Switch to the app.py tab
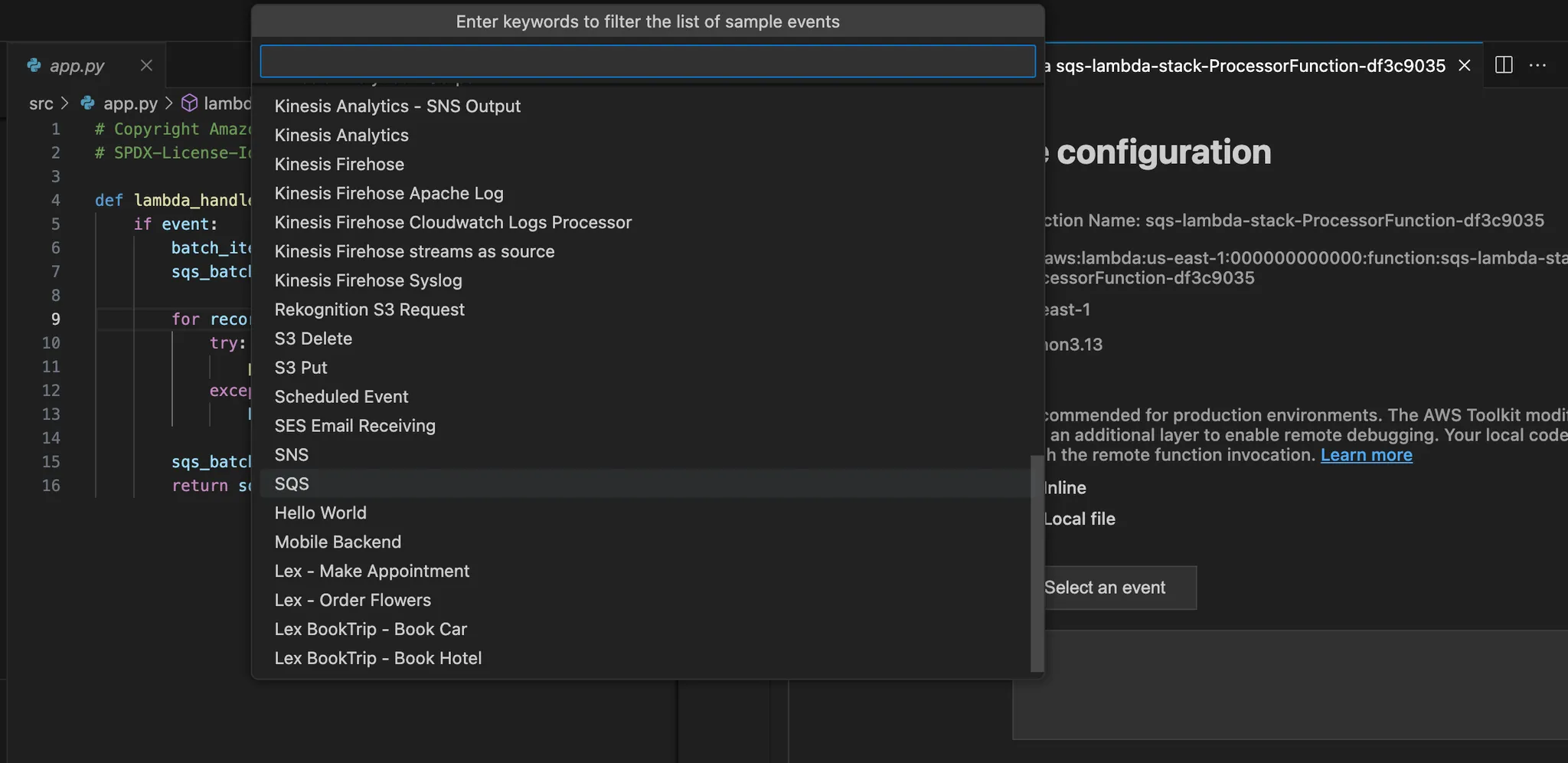This screenshot has width=1568, height=763. pos(76,65)
